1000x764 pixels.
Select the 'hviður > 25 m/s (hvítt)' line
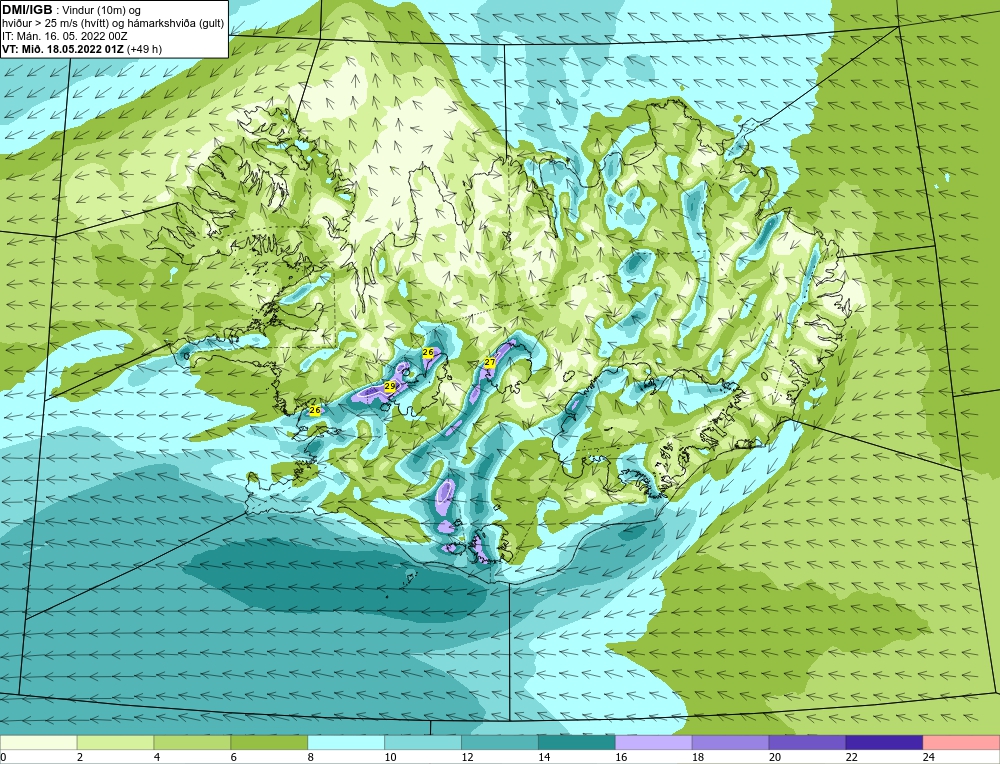pyautogui.click(x=55, y=23)
